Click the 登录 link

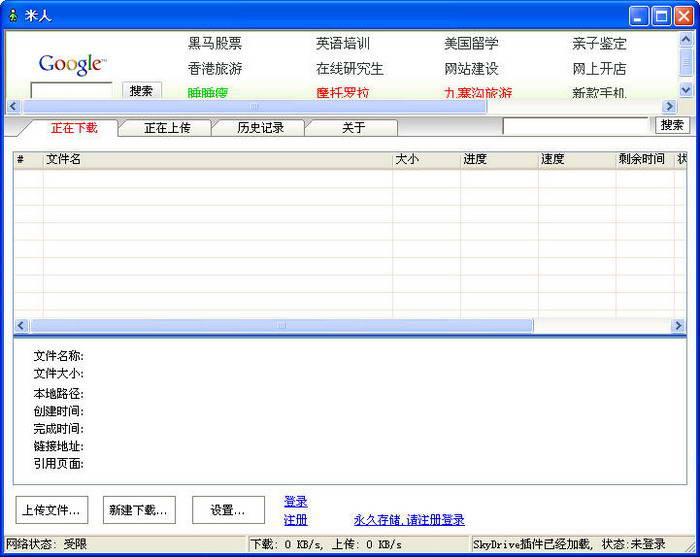click(x=296, y=502)
